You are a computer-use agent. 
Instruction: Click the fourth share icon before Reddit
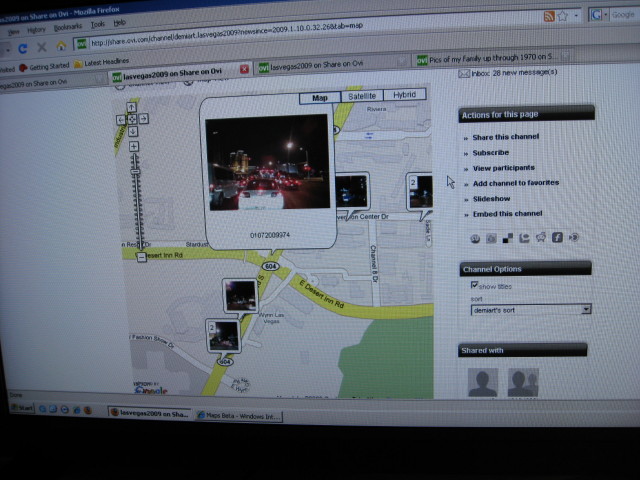click(x=524, y=238)
